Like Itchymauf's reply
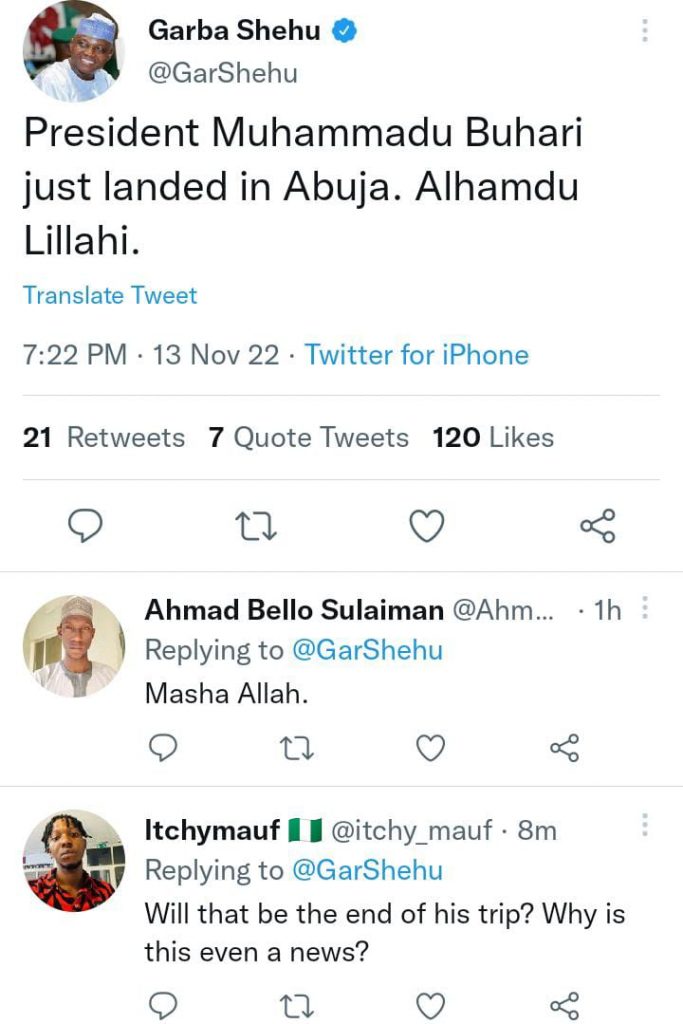Image resolution: width=683 pixels, height=1024 pixels. [430, 1004]
